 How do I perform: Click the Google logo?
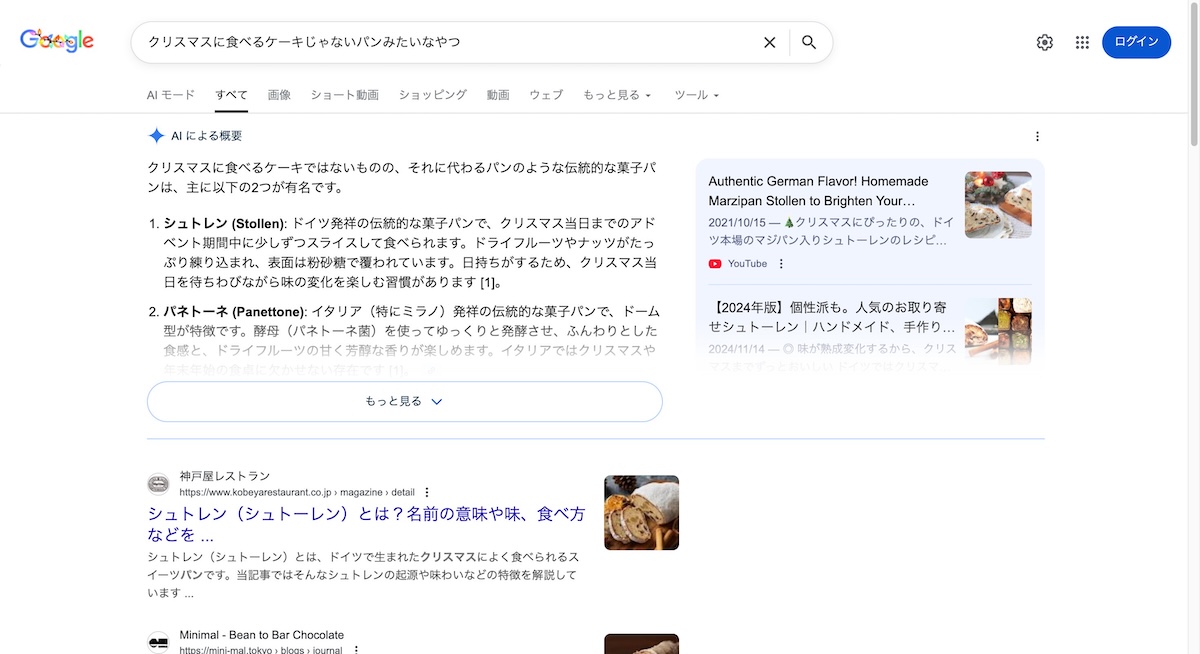tap(57, 41)
